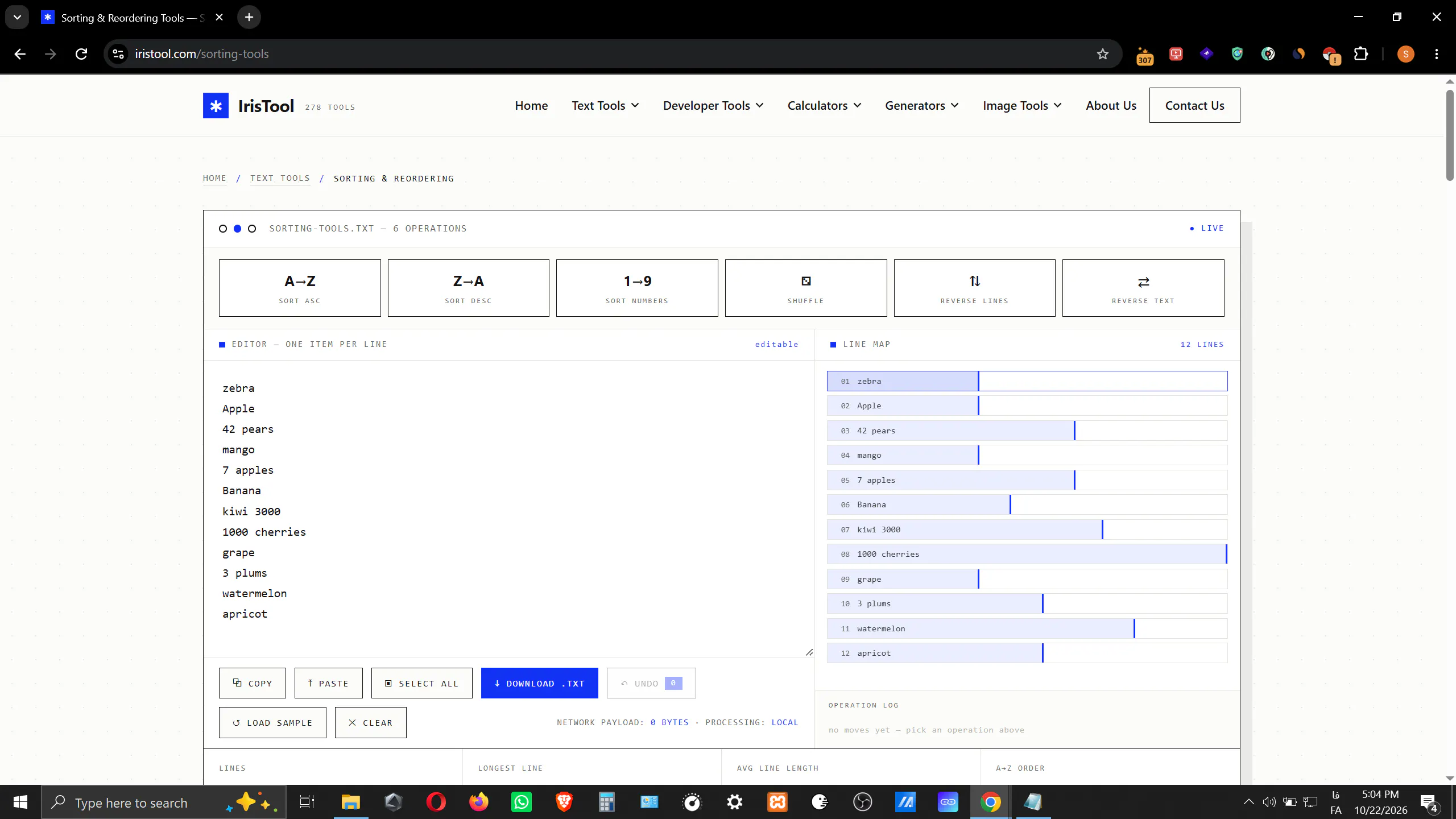Apply the 1→9 Sort Numbers operation
Viewport: 1456px width, 819px height.
pyautogui.click(x=637, y=288)
